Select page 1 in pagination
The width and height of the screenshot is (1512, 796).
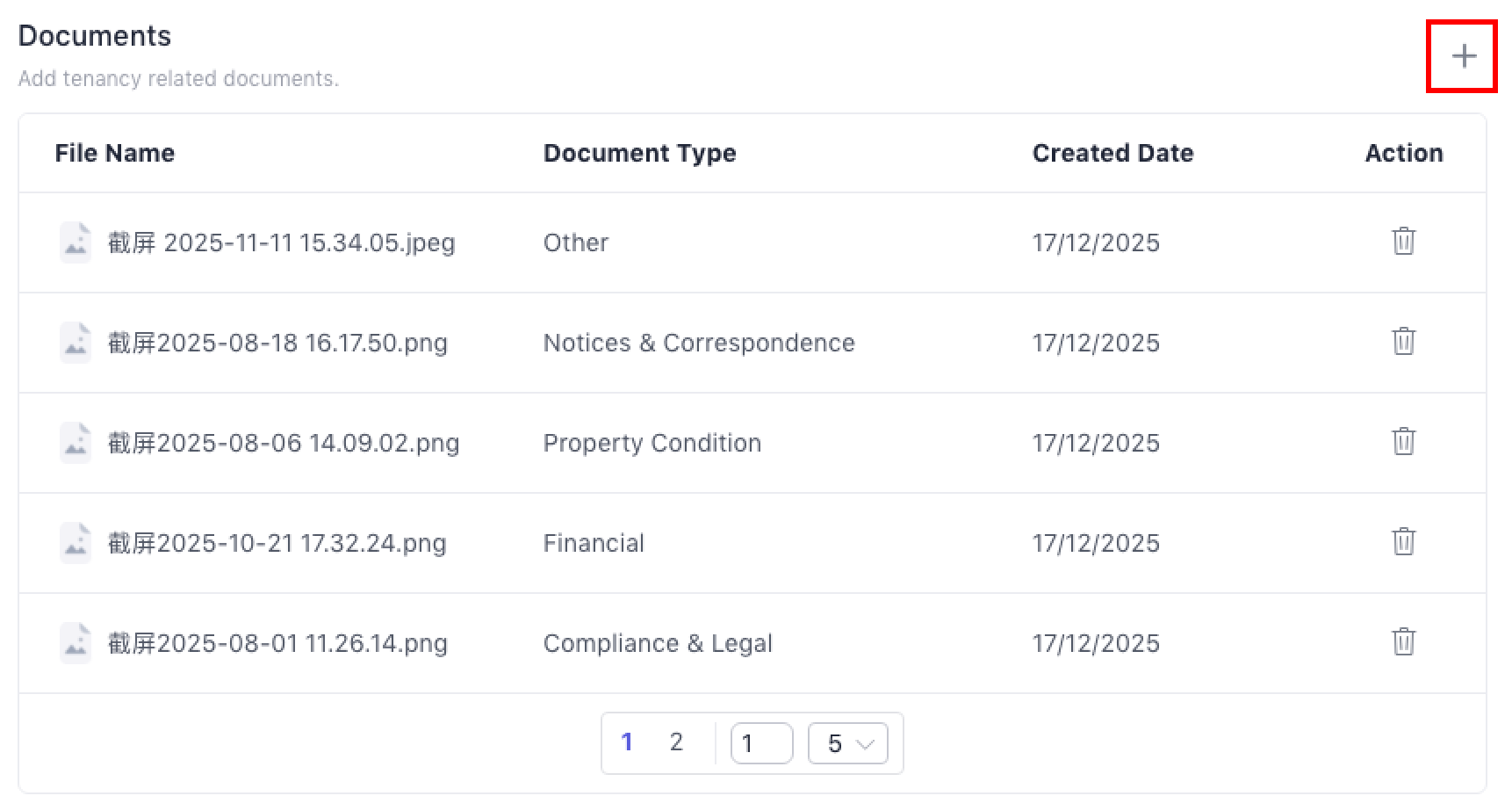(x=626, y=742)
